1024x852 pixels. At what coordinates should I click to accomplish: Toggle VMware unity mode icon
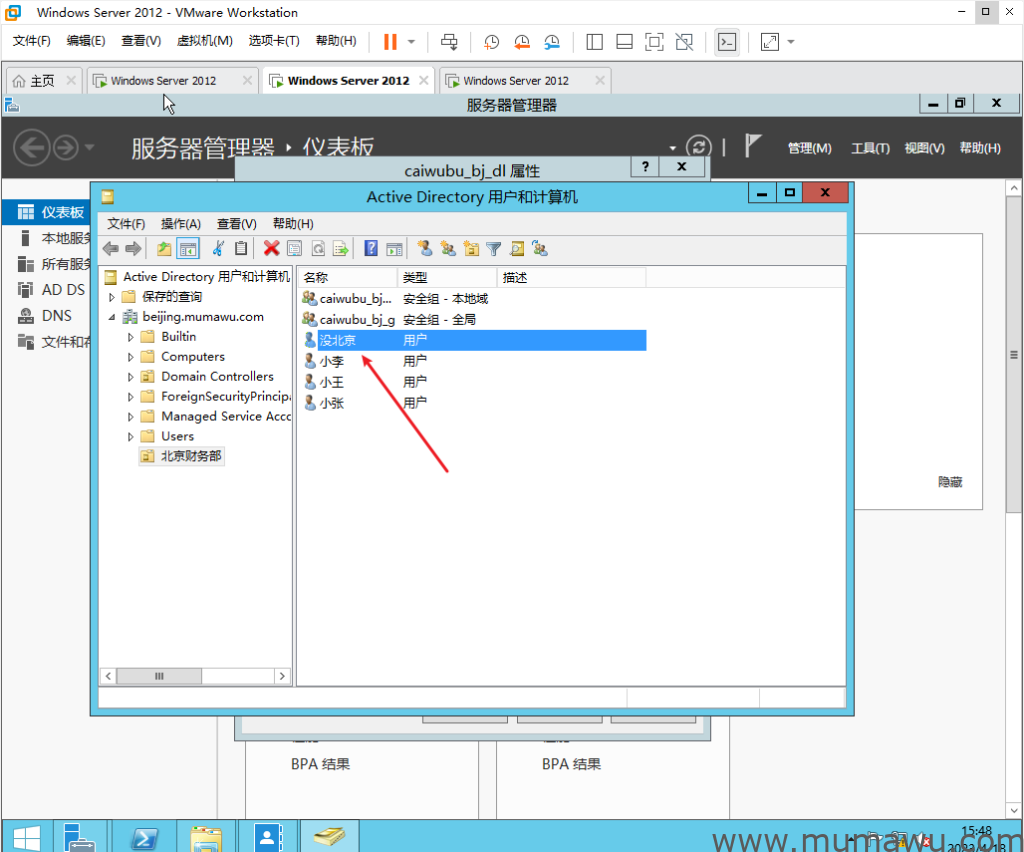pyautogui.click(x=684, y=42)
